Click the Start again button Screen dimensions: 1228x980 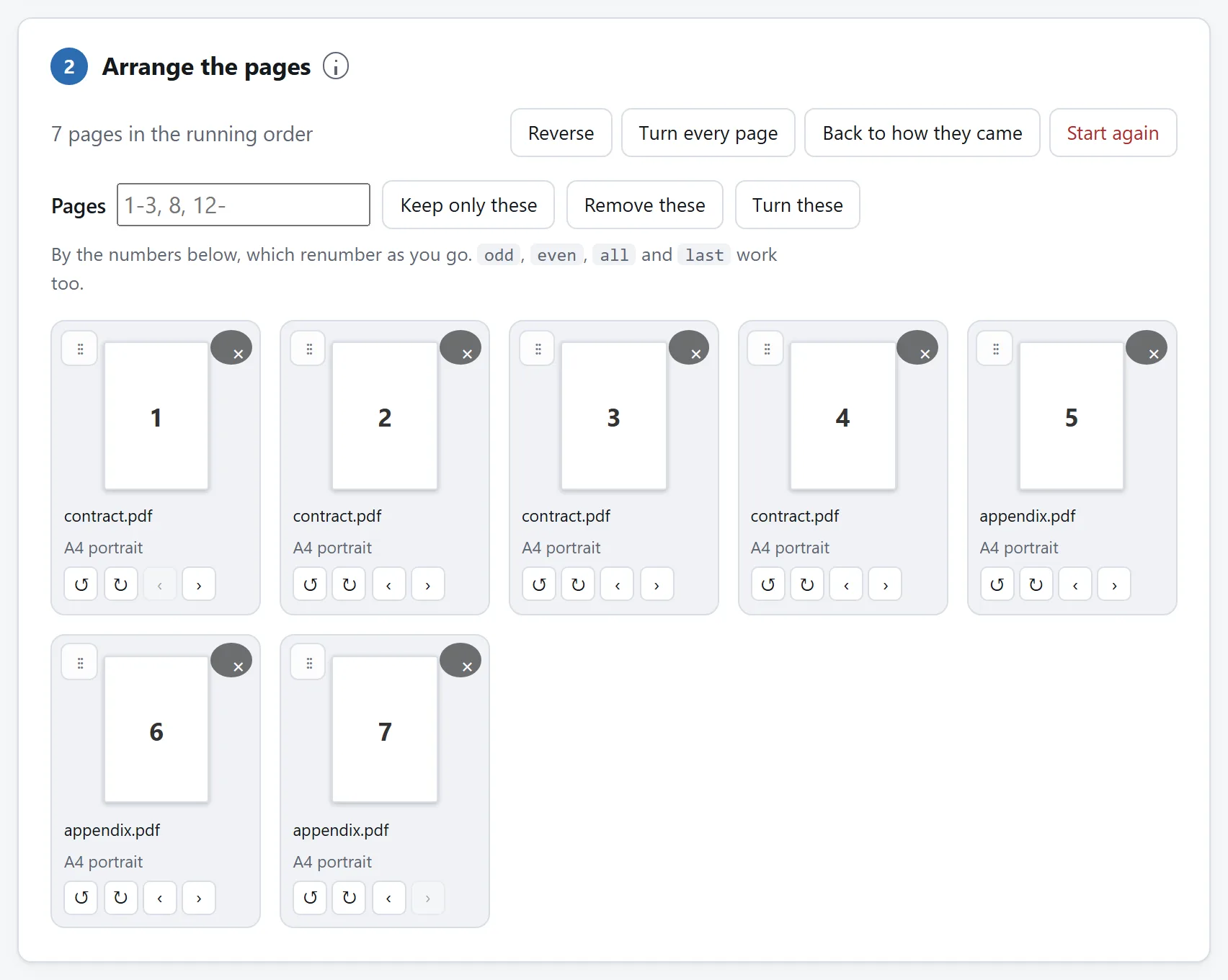click(1113, 133)
